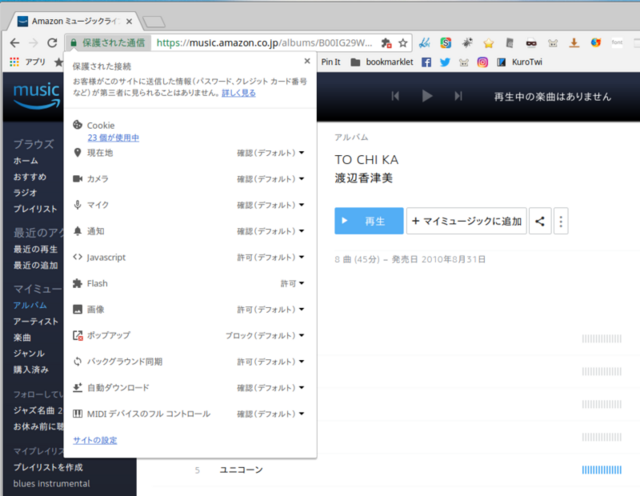Click the blue 再生 play button
The image size is (640, 496).
pyautogui.click(x=369, y=221)
